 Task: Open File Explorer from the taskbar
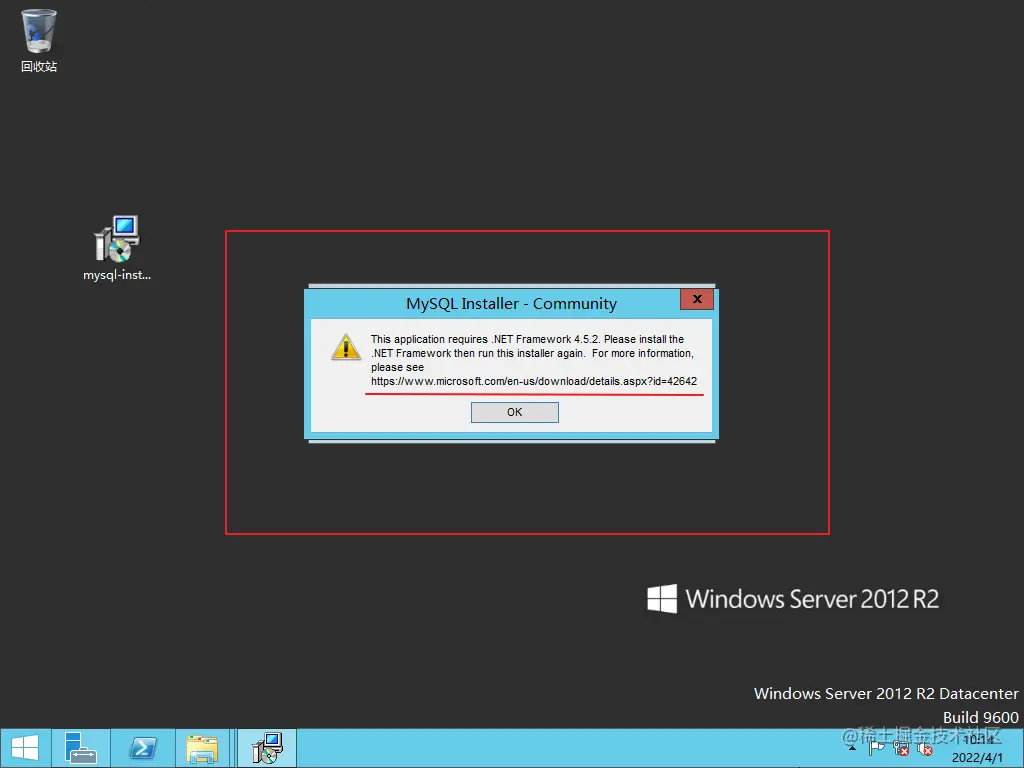(202, 748)
